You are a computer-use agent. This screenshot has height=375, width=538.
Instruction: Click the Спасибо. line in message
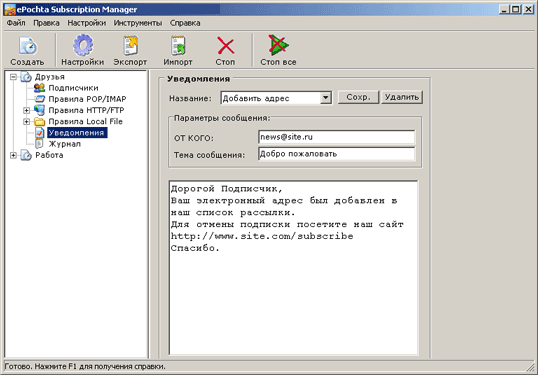(x=195, y=248)
